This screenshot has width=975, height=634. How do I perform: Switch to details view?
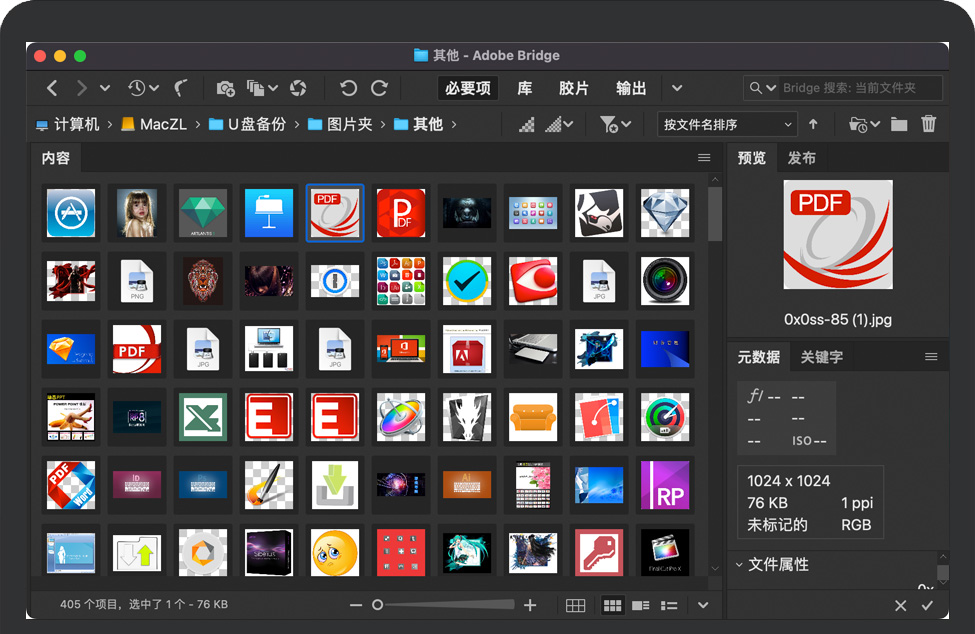coord(641,606)
